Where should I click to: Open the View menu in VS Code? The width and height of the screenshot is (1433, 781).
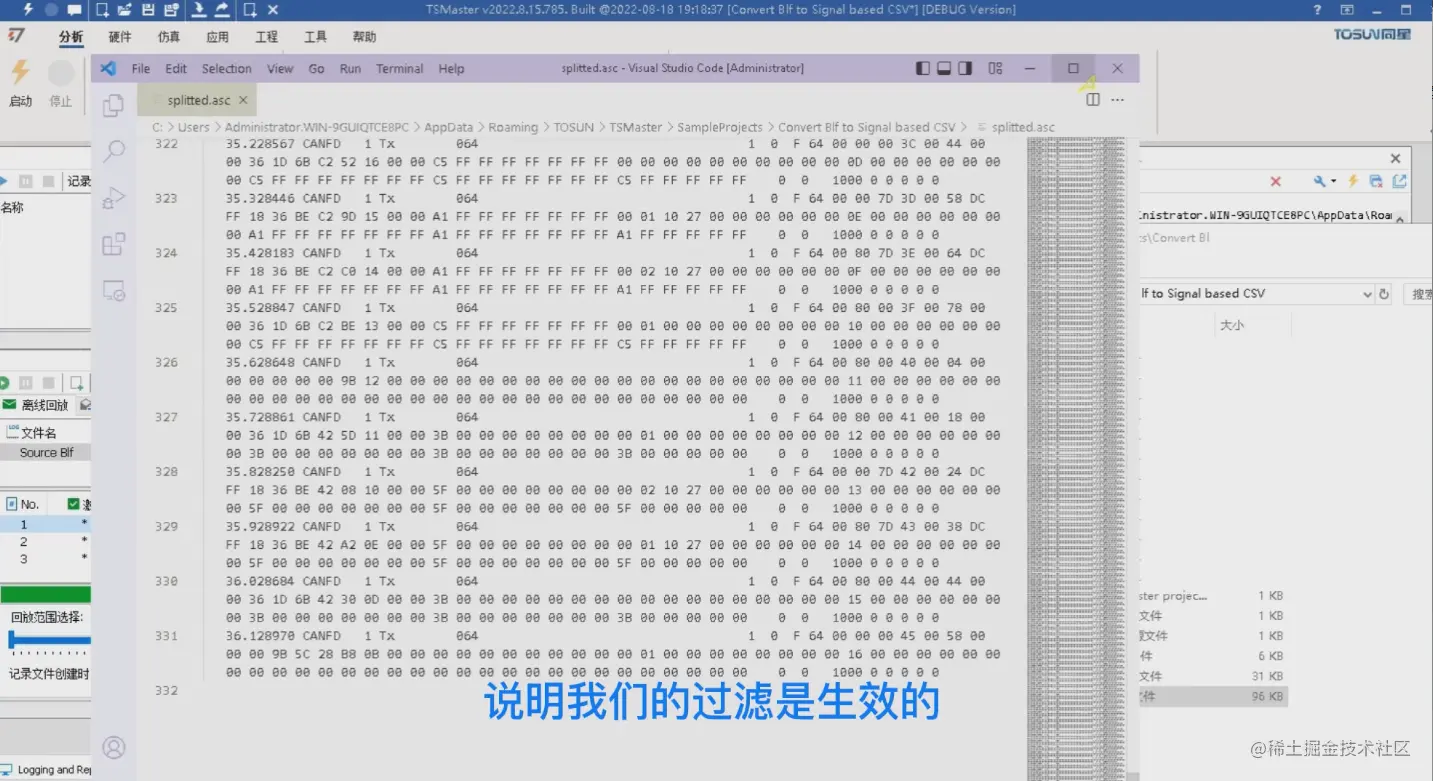(x=280, y=68)
